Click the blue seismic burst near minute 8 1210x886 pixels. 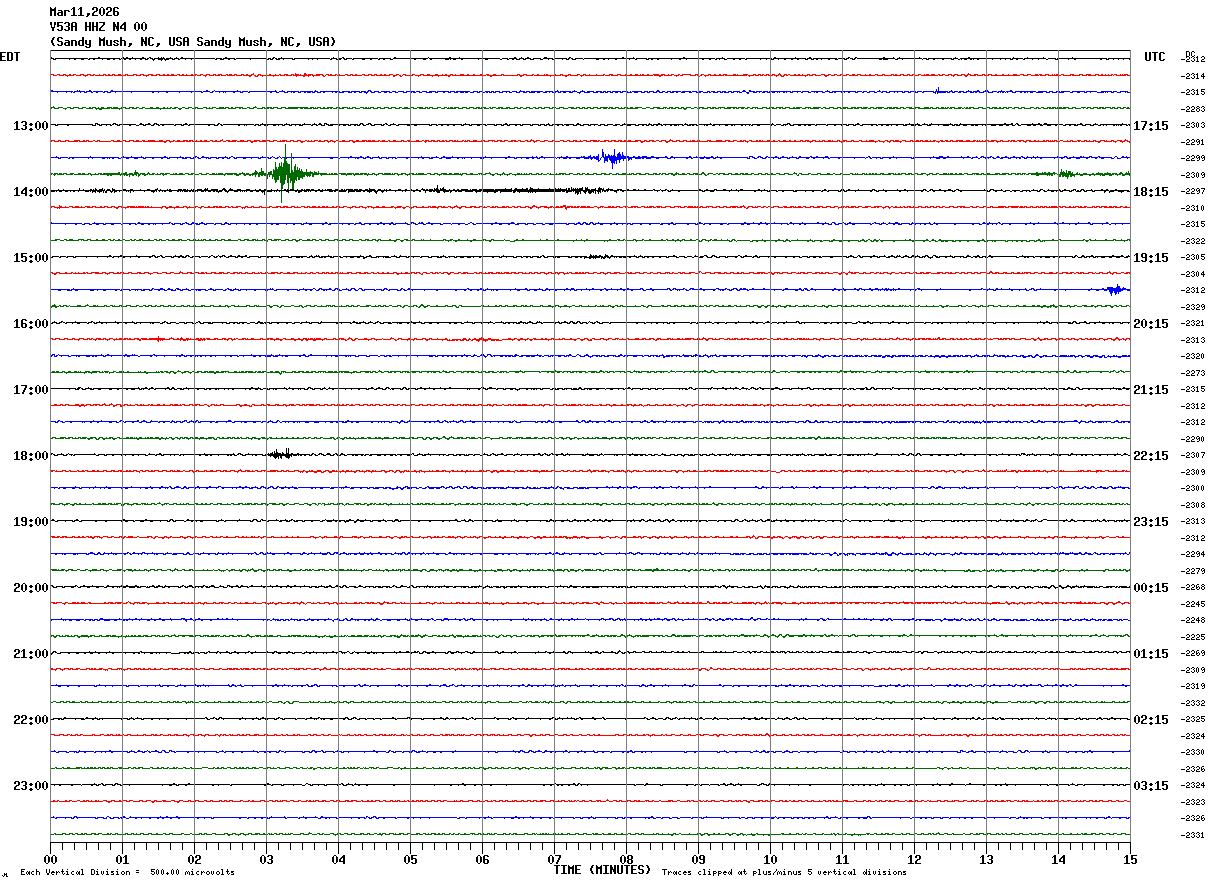(x=609, y=157)
